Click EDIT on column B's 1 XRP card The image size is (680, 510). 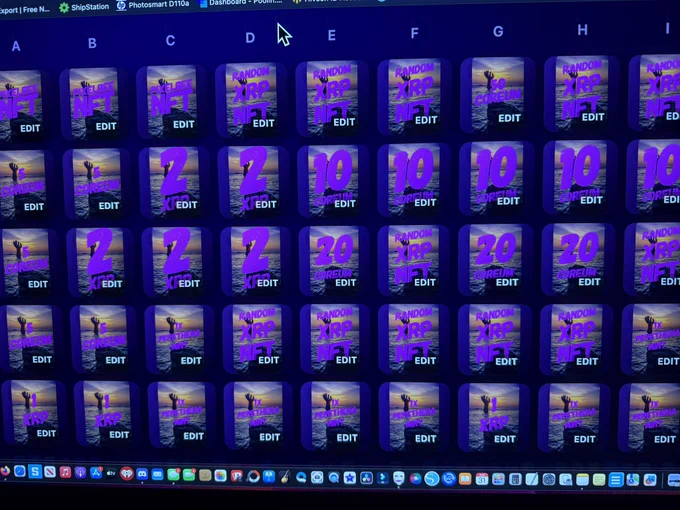click(119, 435)
